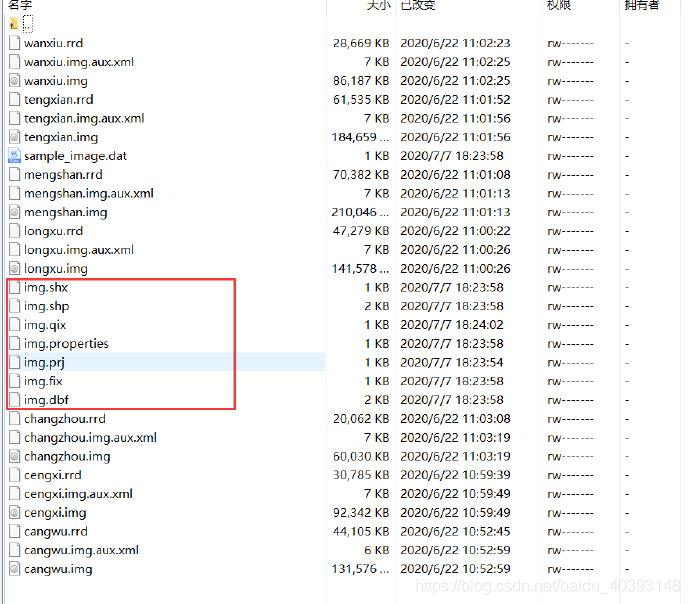690x604 pixels.
Task: Select file name img.shp
Action: click(x=46, y=306)
